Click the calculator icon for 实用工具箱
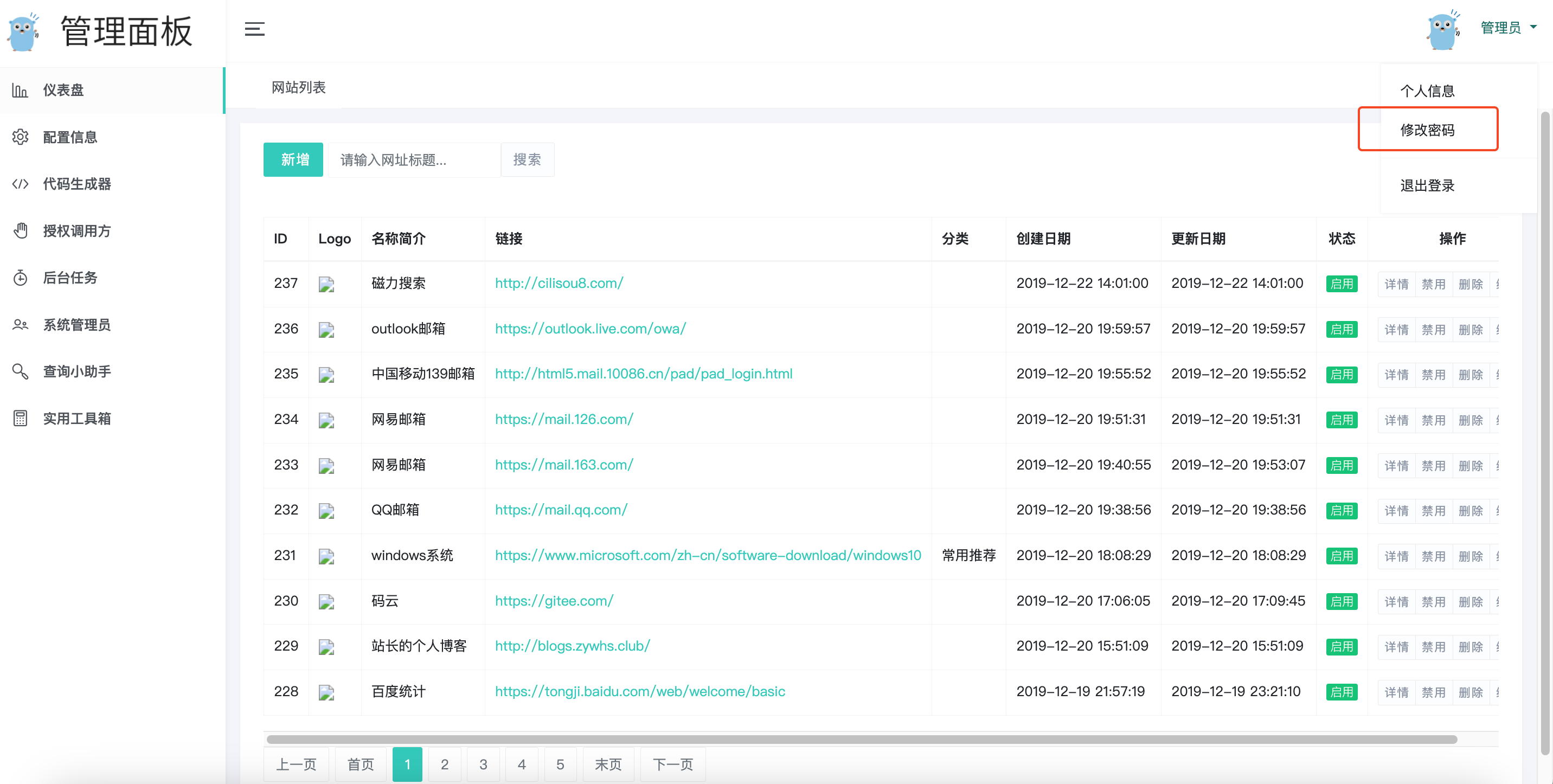1553x784 pixels. 20,418
